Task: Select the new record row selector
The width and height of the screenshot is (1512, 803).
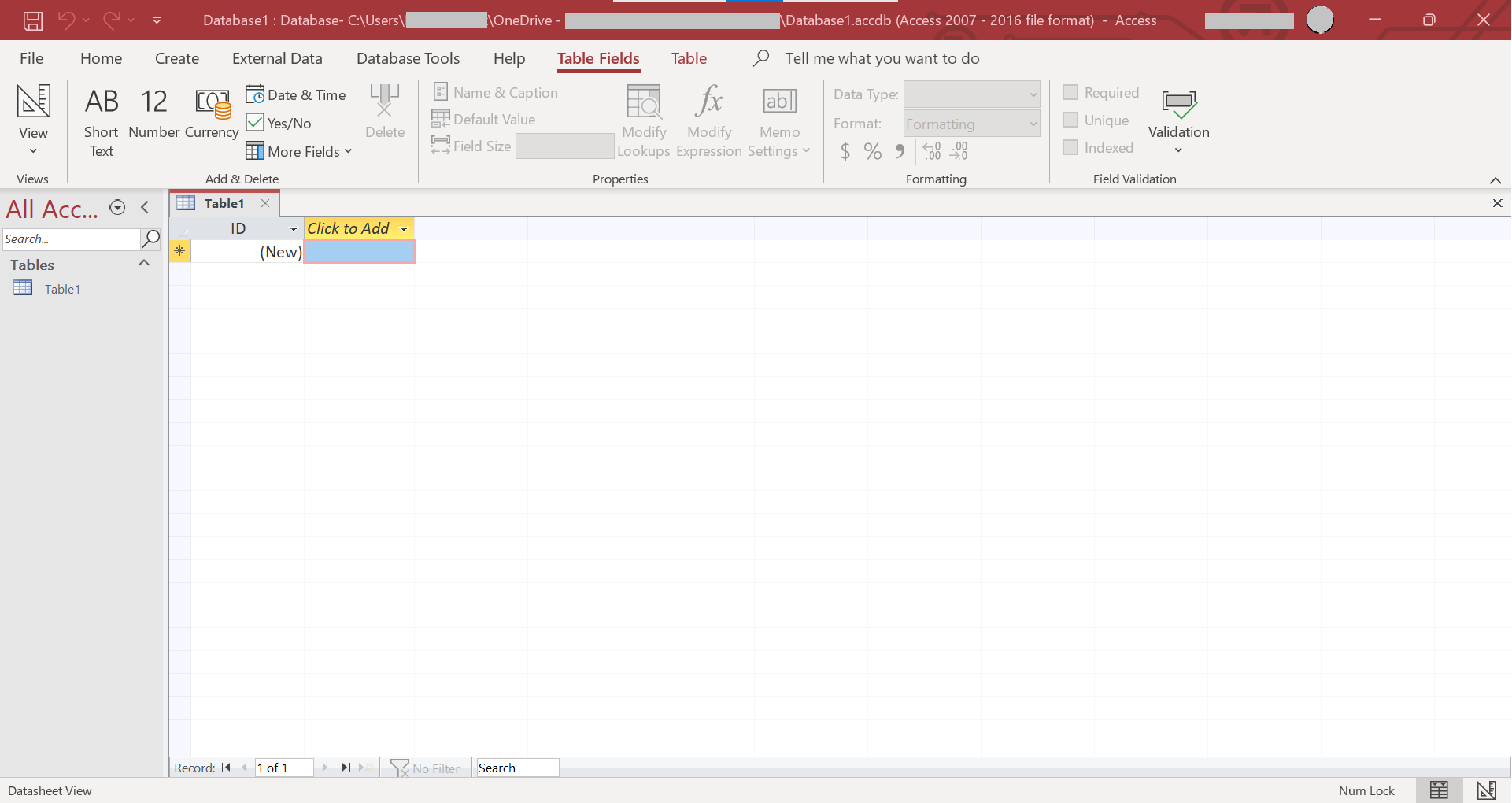Action: coord(179,251)
